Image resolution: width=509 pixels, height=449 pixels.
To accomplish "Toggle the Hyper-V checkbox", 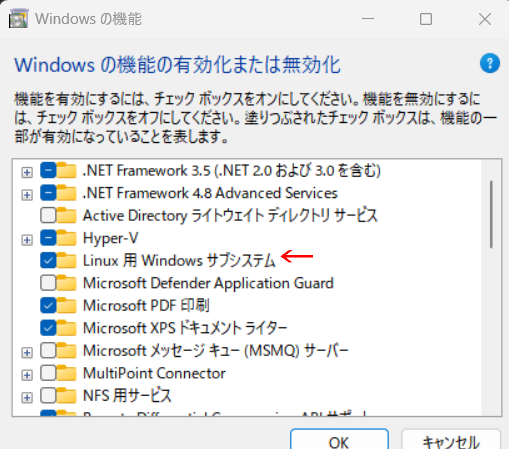I will (48, 238).
